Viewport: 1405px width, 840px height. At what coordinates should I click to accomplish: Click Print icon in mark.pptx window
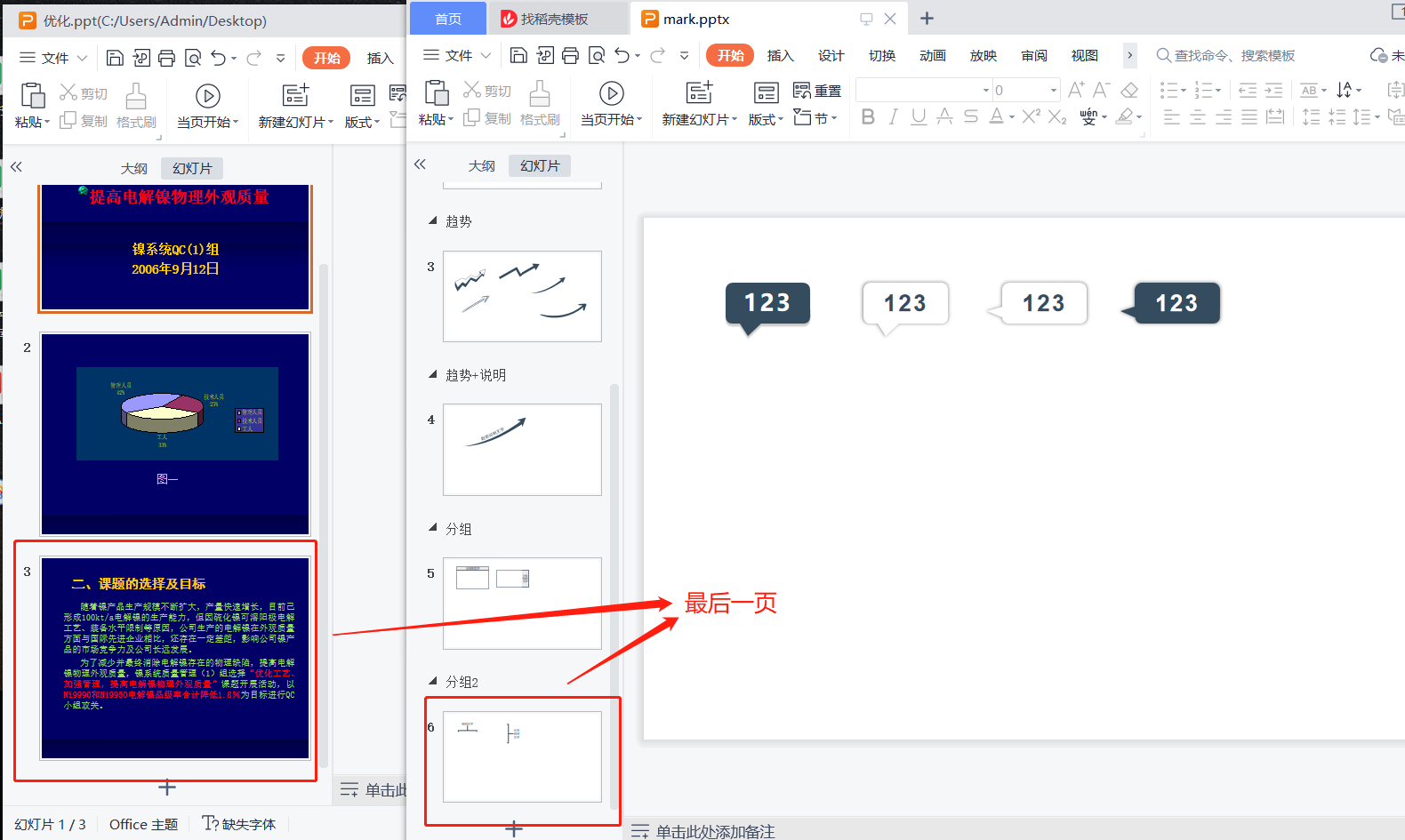570,56
